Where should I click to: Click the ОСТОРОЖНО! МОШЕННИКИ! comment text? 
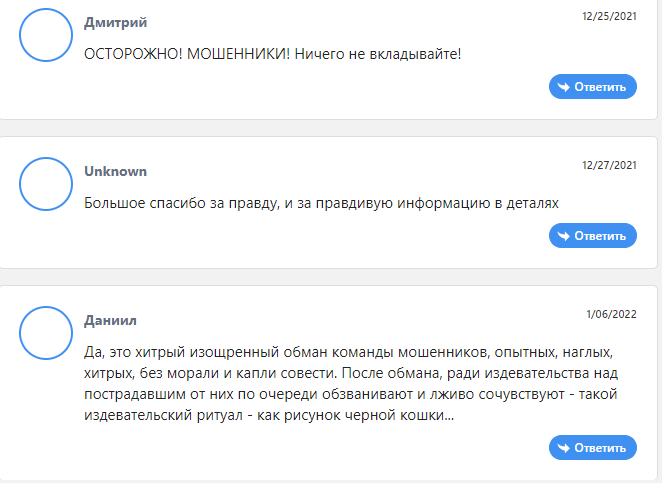(273, 54)
